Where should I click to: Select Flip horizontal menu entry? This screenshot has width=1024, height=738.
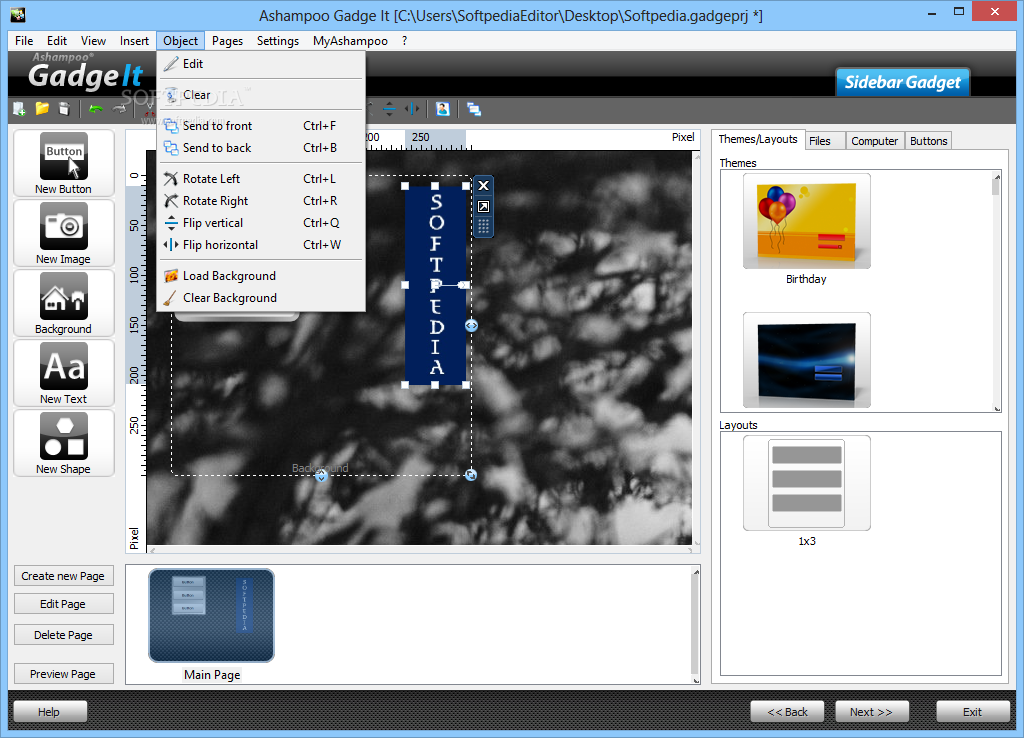[261, 245]
